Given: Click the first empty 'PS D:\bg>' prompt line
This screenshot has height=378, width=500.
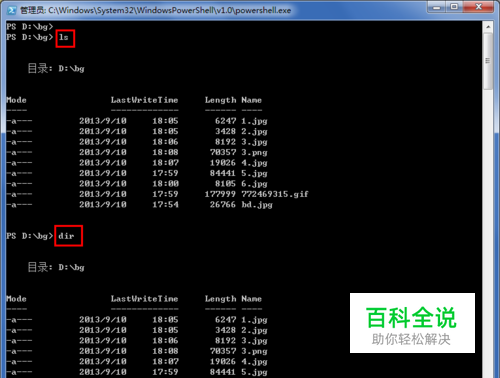Looking at the screenshot, I should point(30,27).
